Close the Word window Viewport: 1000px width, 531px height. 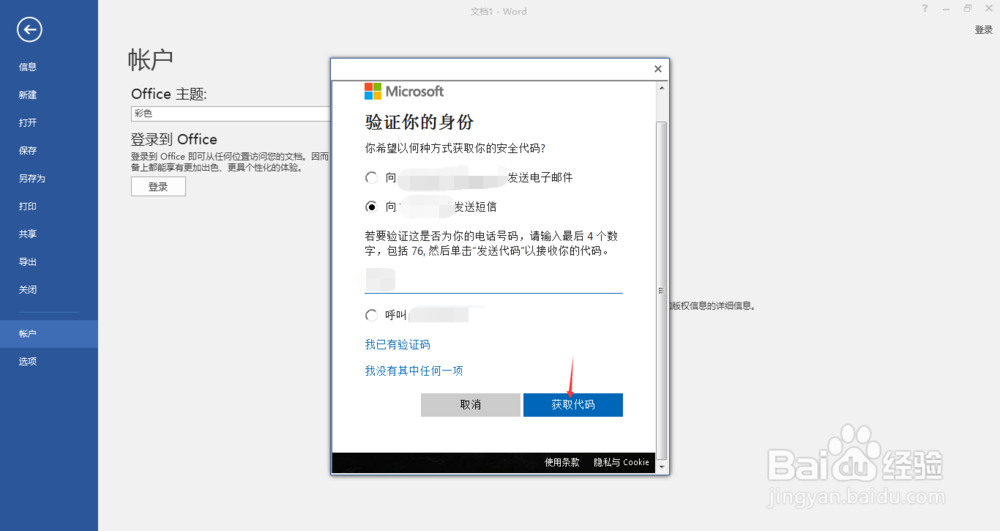click(x=989, y=8)
